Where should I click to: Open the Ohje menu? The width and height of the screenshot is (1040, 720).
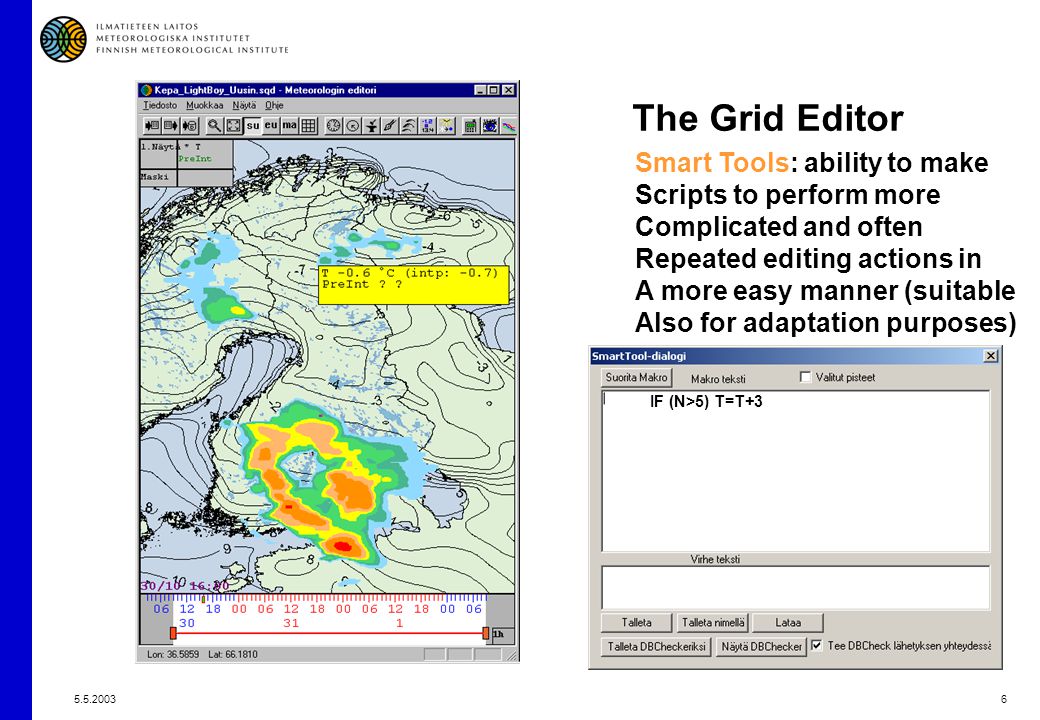274,105
